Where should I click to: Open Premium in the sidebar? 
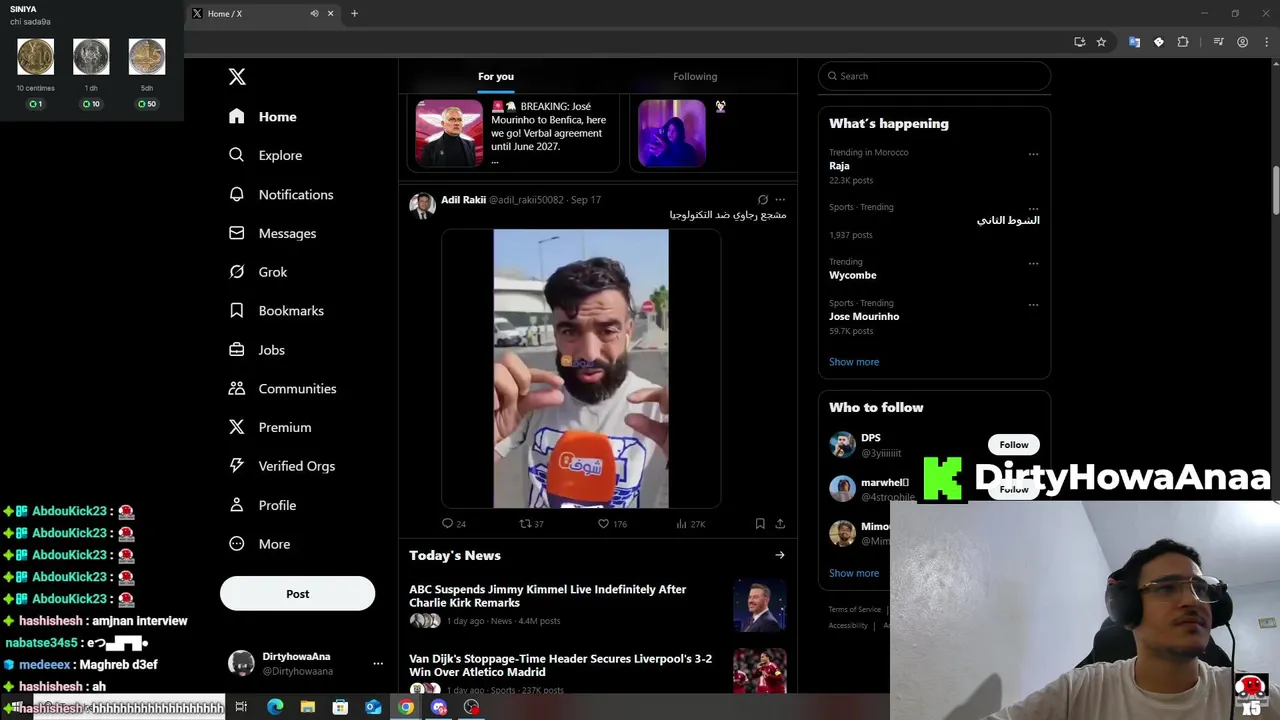(270, 427)
